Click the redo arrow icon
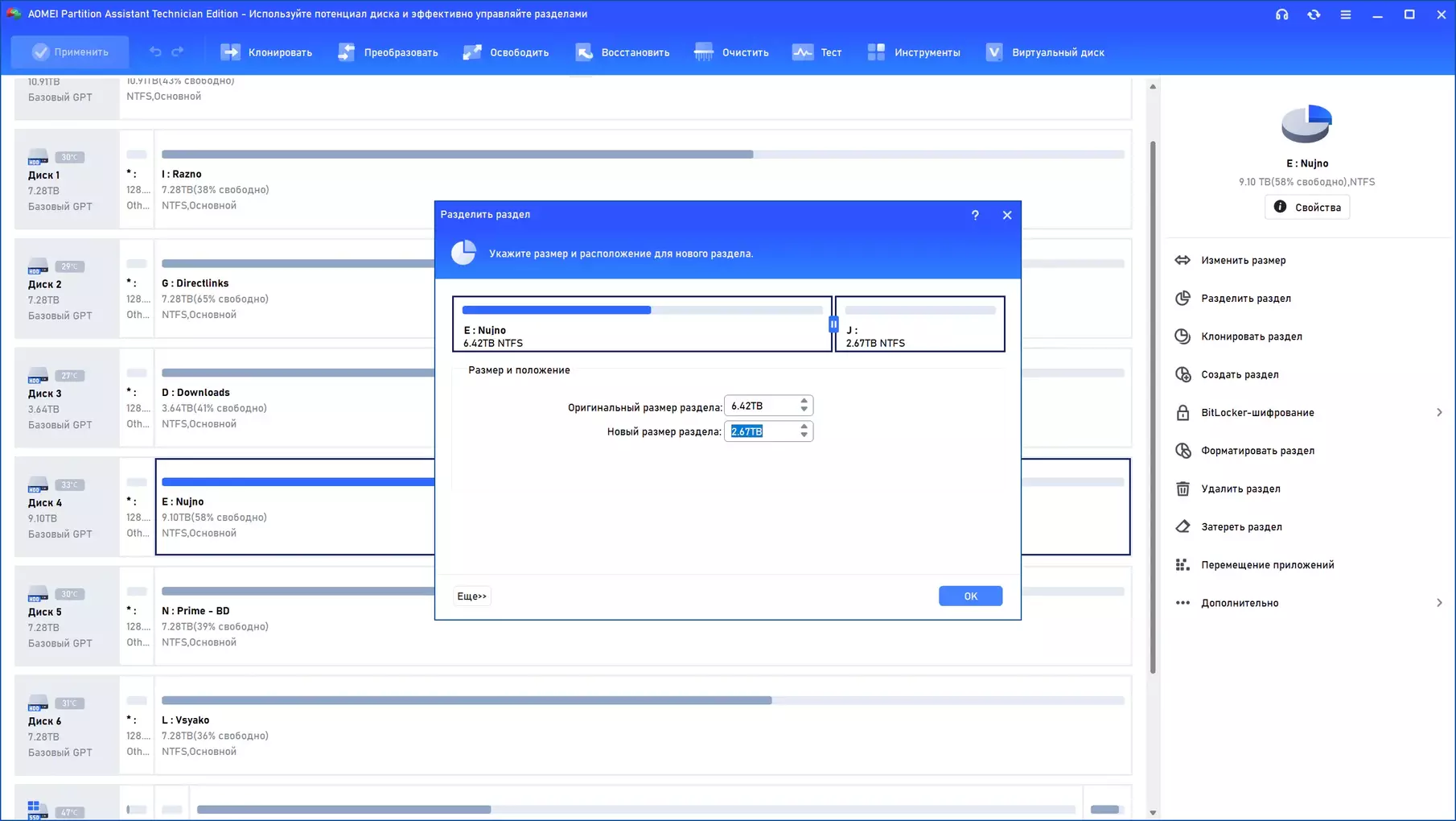 pos(178,52)
